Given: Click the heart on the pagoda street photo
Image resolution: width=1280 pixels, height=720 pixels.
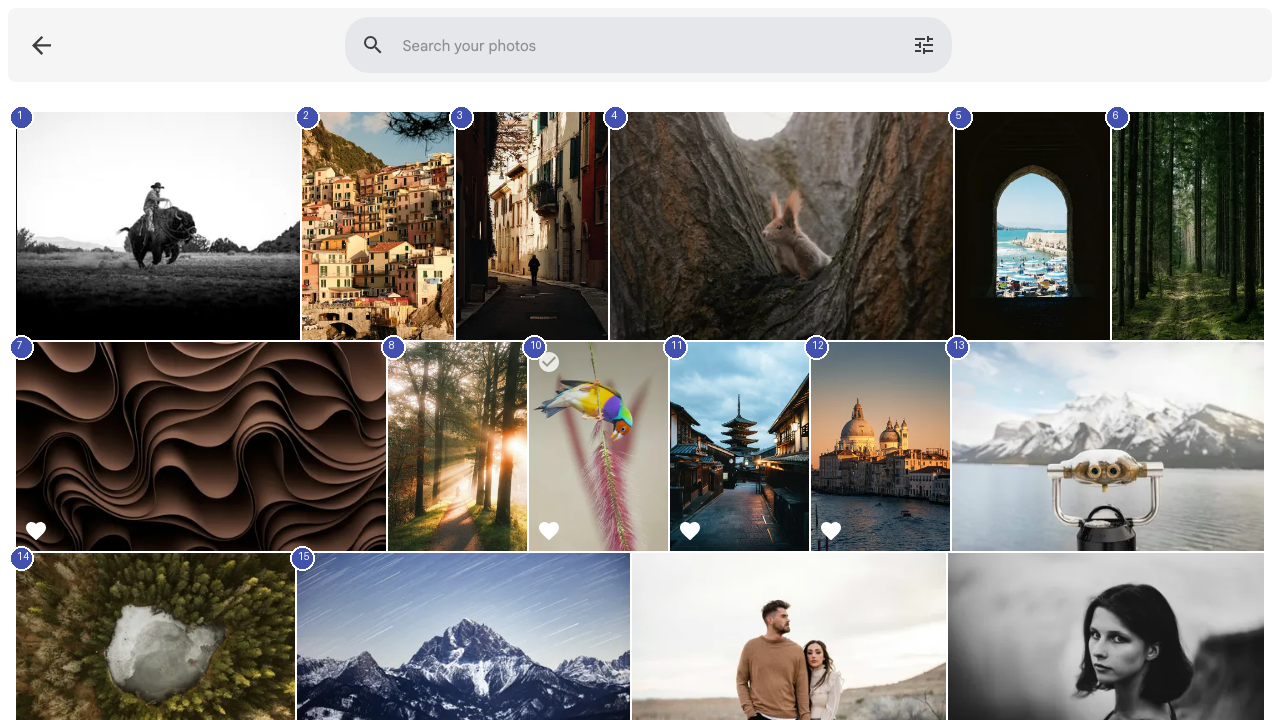Looking at the screenshot, I should click(690, 530).
